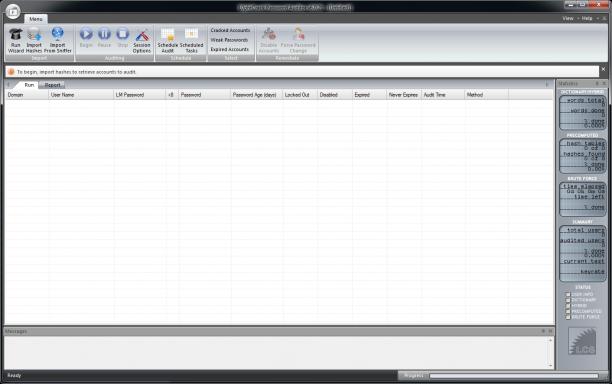The image size is (612, 384).
Task: Click the Progress label in status bar
Action: click(414, 375)
